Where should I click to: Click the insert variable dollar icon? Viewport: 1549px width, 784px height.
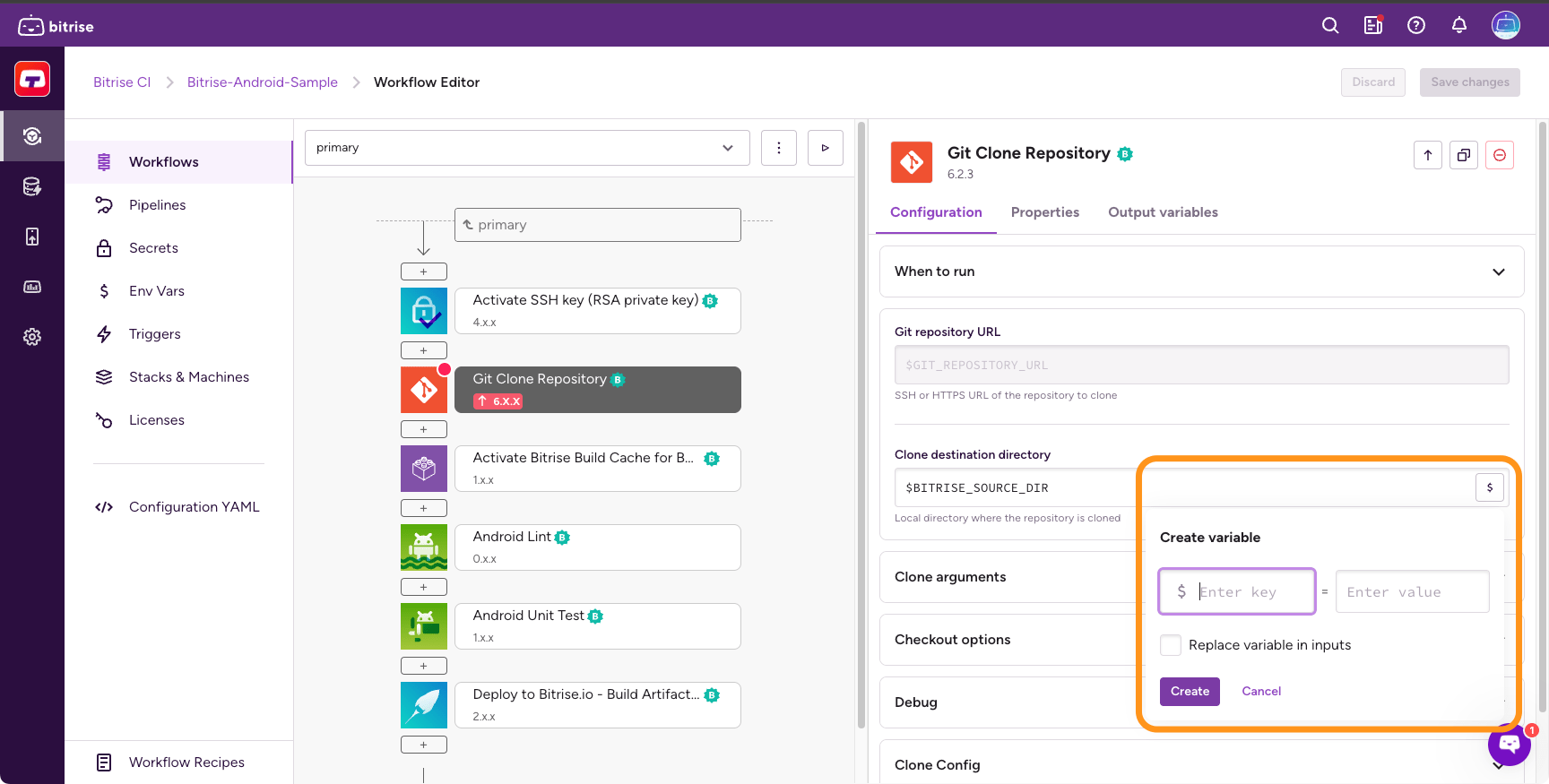click(1490, 487)
